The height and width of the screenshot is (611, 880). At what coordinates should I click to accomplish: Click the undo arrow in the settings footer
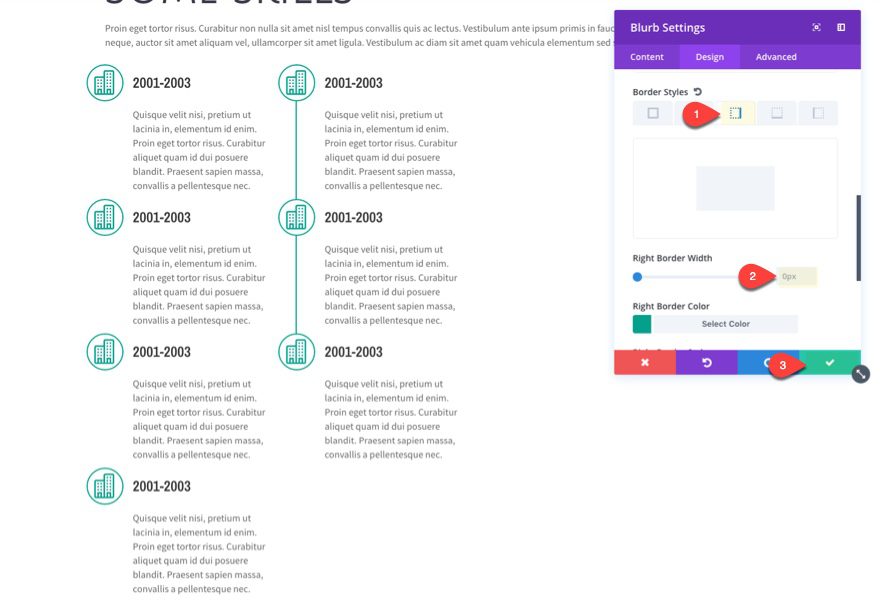(706, 362)
